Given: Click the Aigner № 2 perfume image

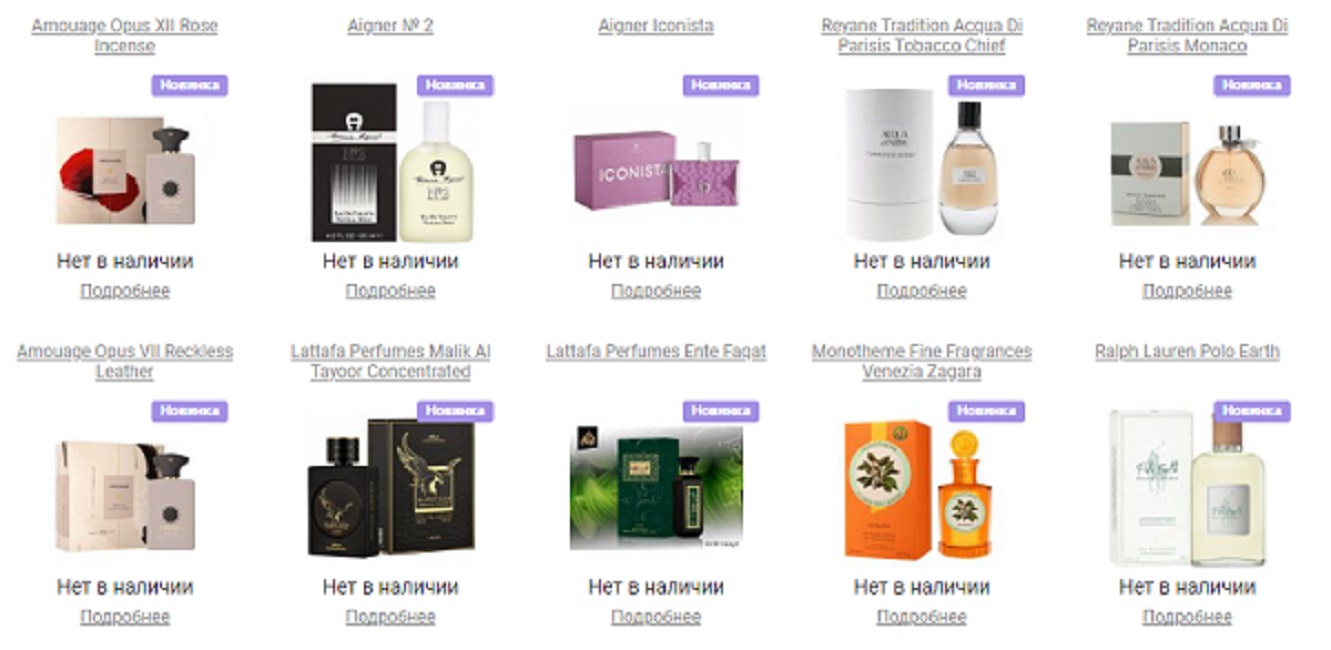Looking at the screenshot, I should 390,162.
